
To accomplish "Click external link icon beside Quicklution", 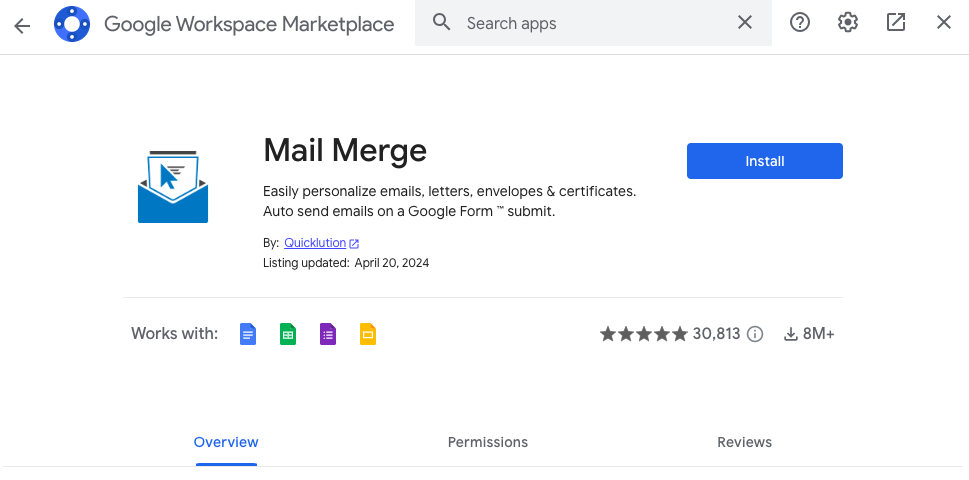I will coord(354,243).
